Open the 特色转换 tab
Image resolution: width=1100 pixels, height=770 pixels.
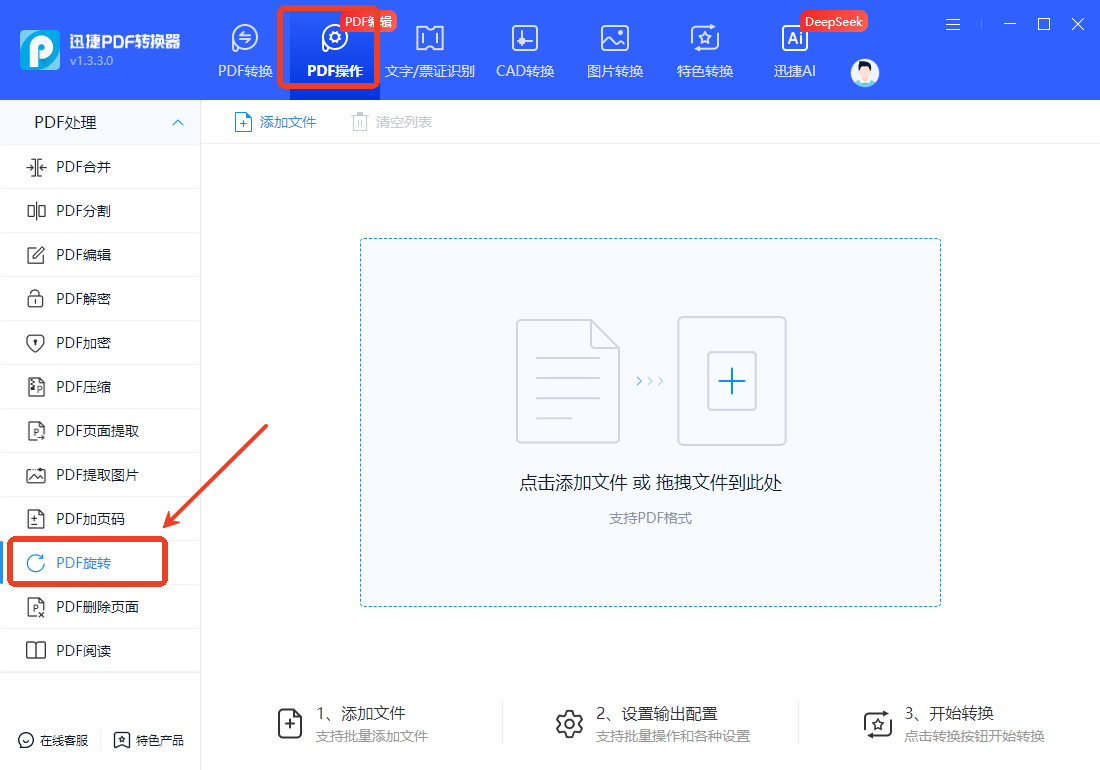(x=704, y=51)
